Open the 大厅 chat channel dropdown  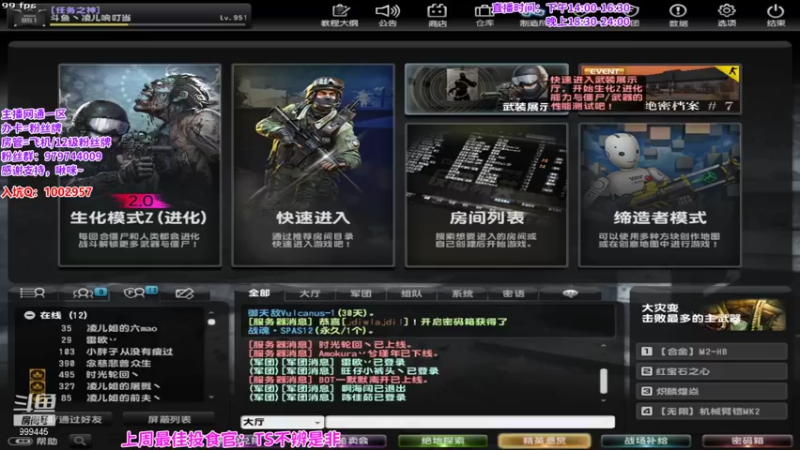point(282,422)
